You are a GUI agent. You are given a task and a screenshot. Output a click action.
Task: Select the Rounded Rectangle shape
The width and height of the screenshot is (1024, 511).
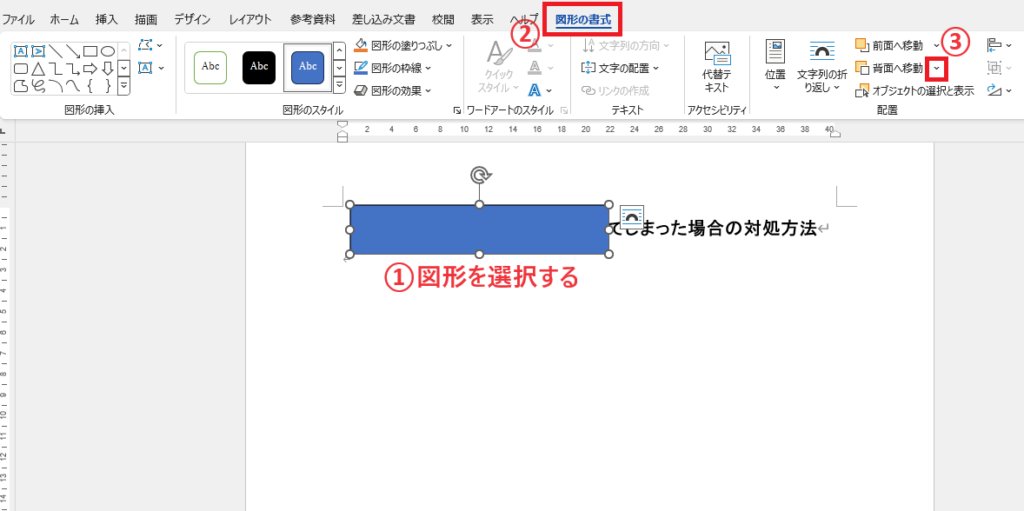coord(21,68)
